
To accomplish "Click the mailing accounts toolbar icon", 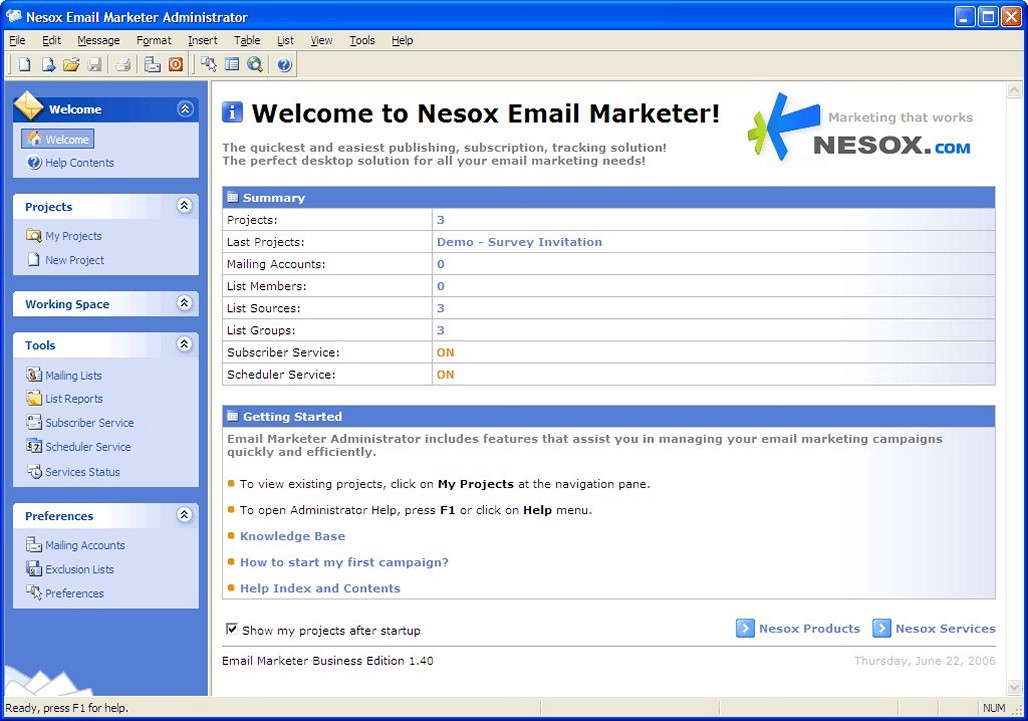I will pos(152,64).
